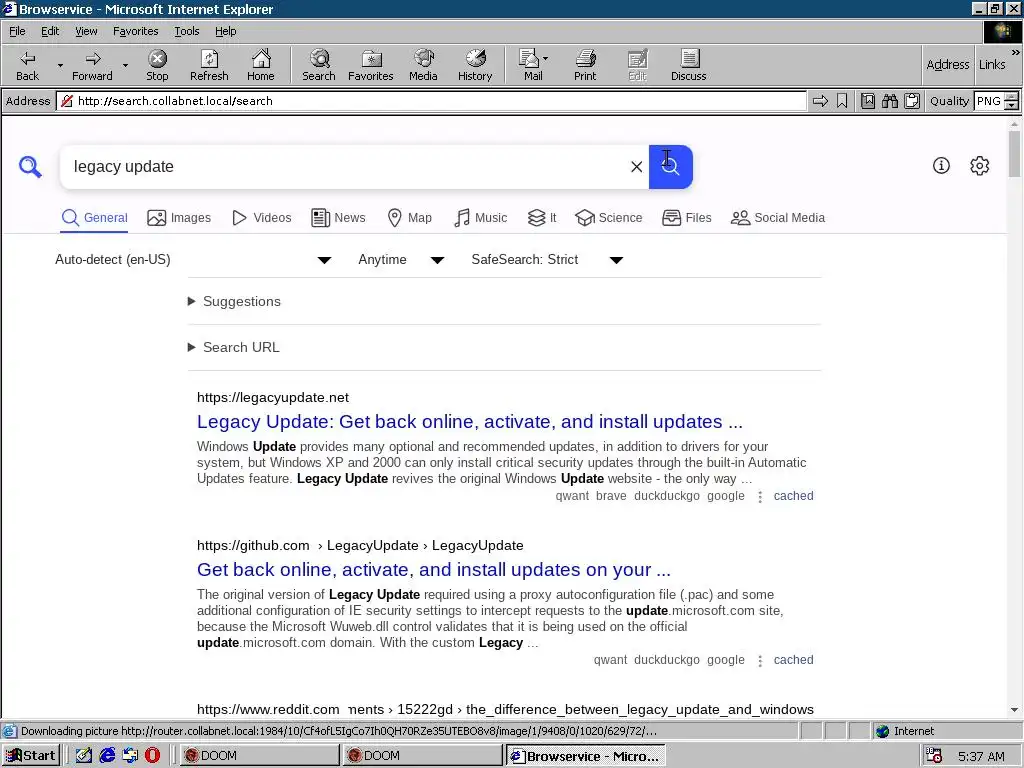Open the Anytime time range dropdown
This screenshot has width=1024, height=768.
(401, 260)
